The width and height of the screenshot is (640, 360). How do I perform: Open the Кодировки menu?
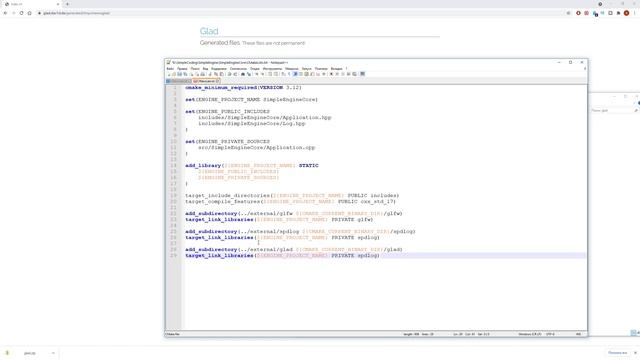(x=219, y=69)
